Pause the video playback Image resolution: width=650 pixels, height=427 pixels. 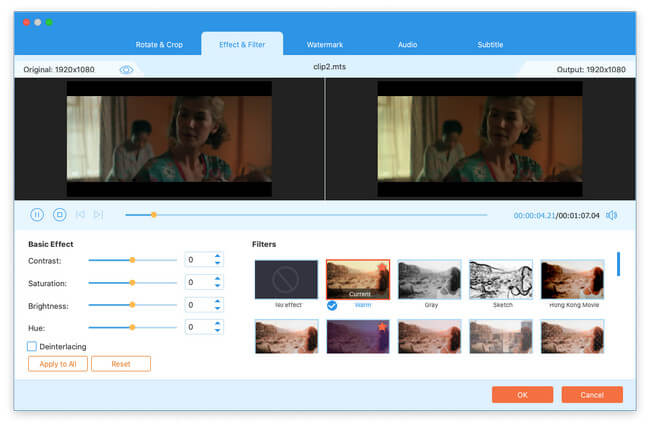tap(37, 214)
